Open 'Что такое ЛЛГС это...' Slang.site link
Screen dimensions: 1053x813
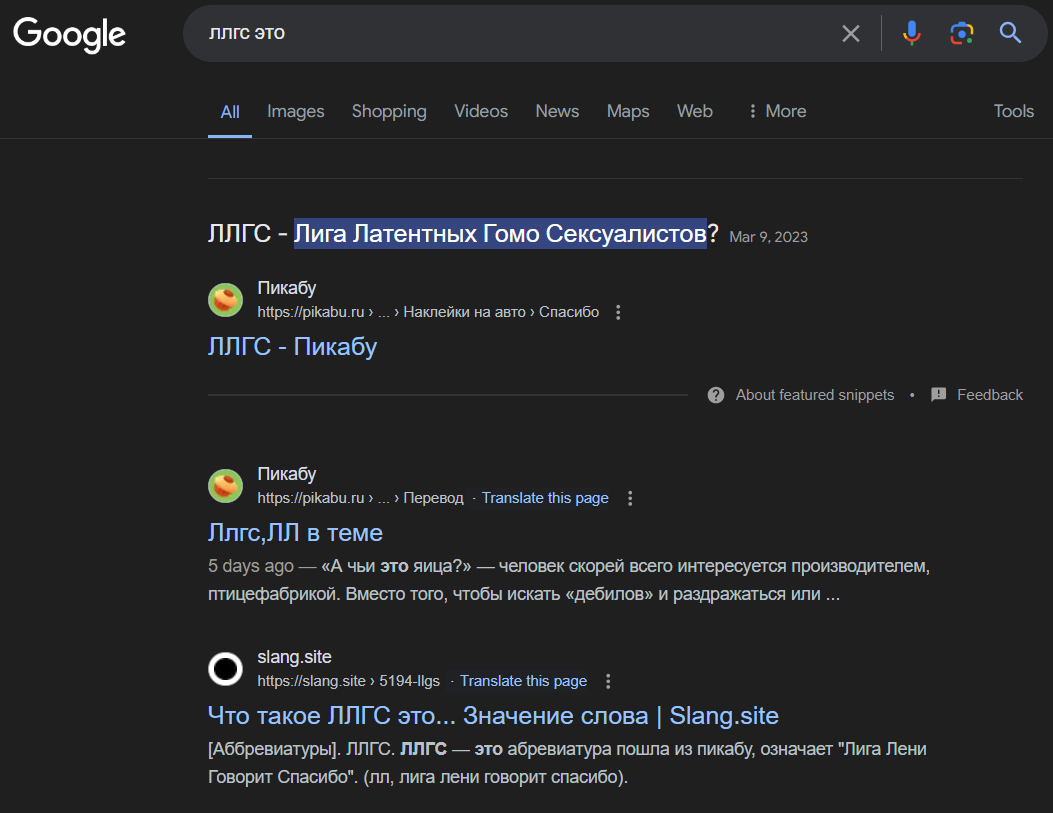[493, 716]
